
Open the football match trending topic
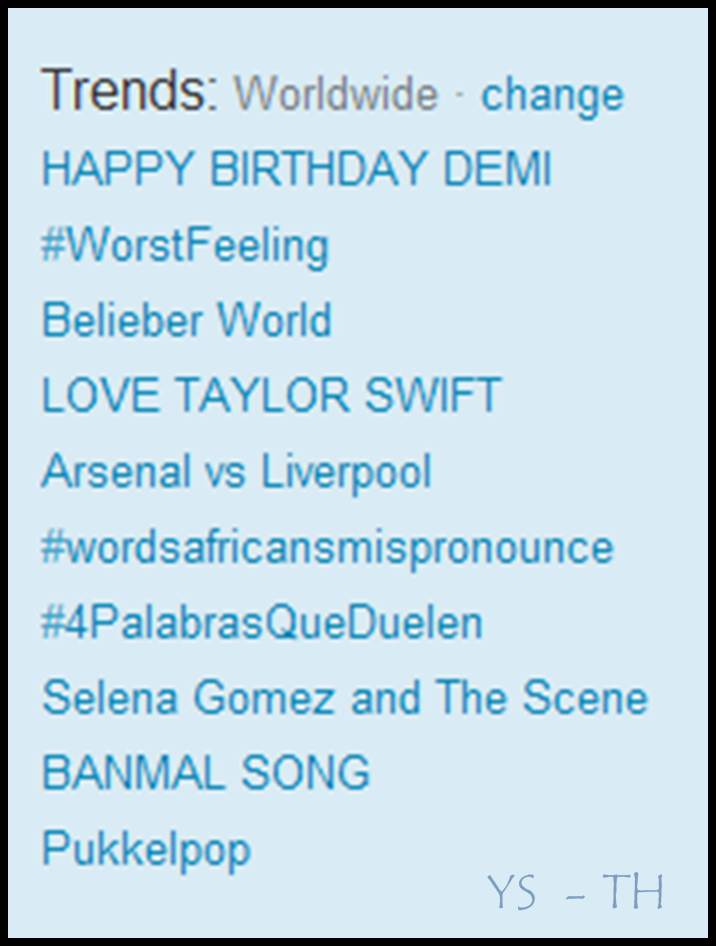coord(237,472)
